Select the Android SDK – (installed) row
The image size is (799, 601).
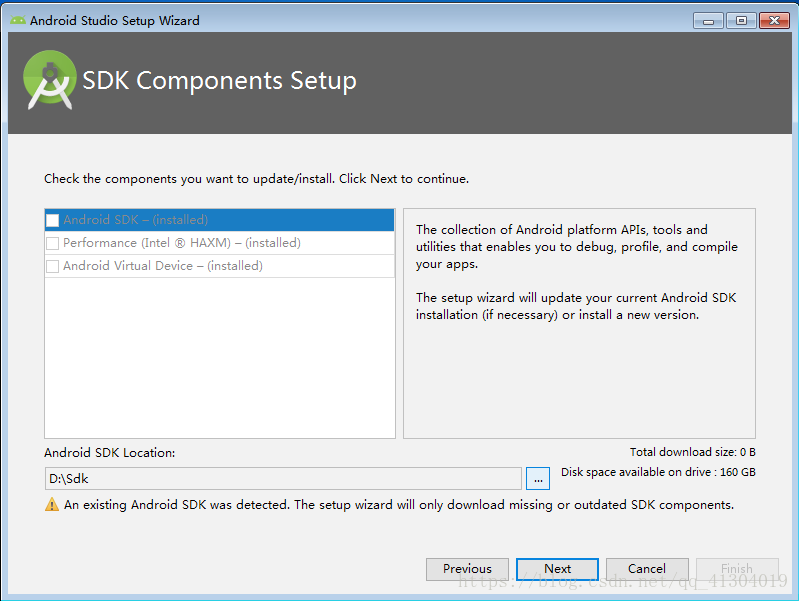(x=220, y=220)
